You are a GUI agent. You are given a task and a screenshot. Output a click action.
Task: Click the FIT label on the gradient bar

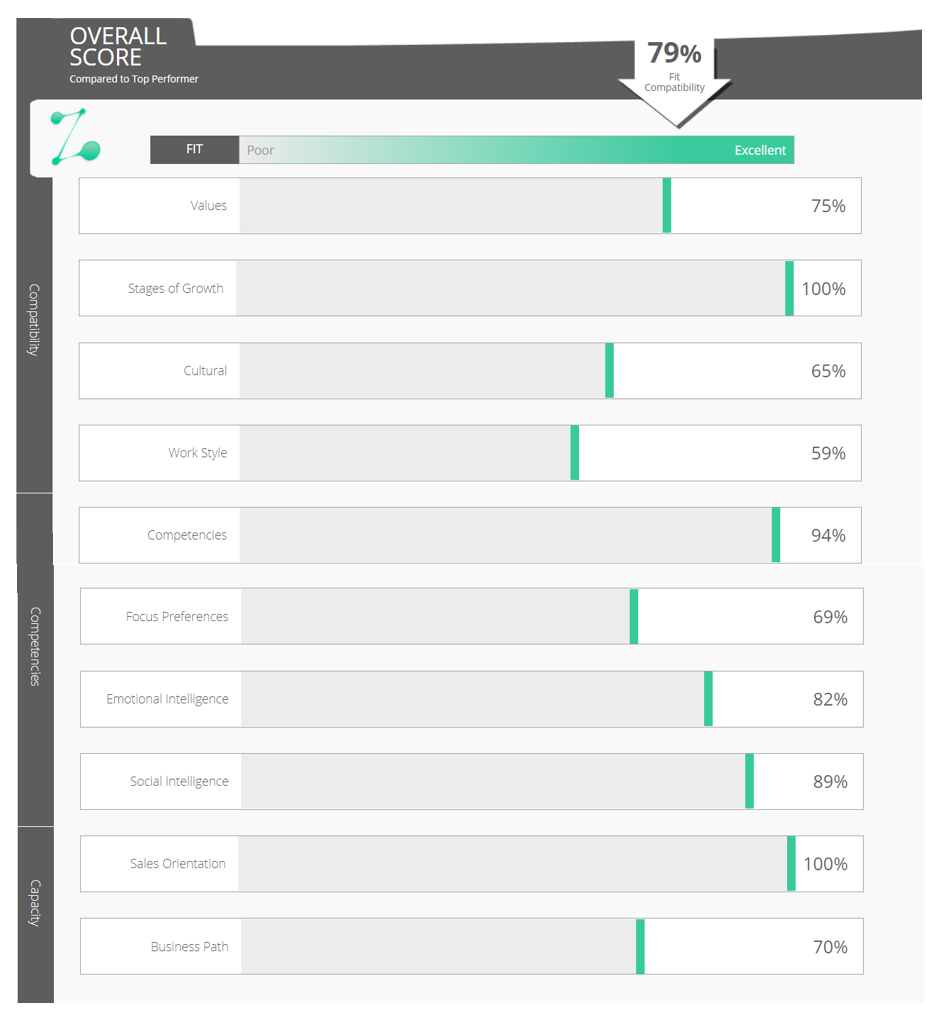point(195,150)
